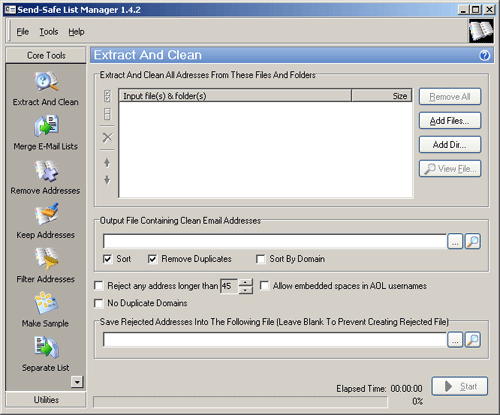Open the Filter Addresses tool icon

click(x=46, y=258)
